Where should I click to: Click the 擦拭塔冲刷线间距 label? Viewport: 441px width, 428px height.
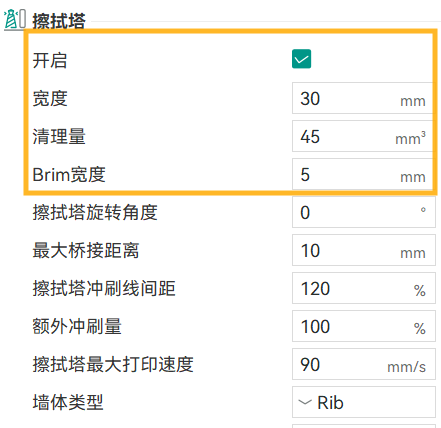[104, 289]
